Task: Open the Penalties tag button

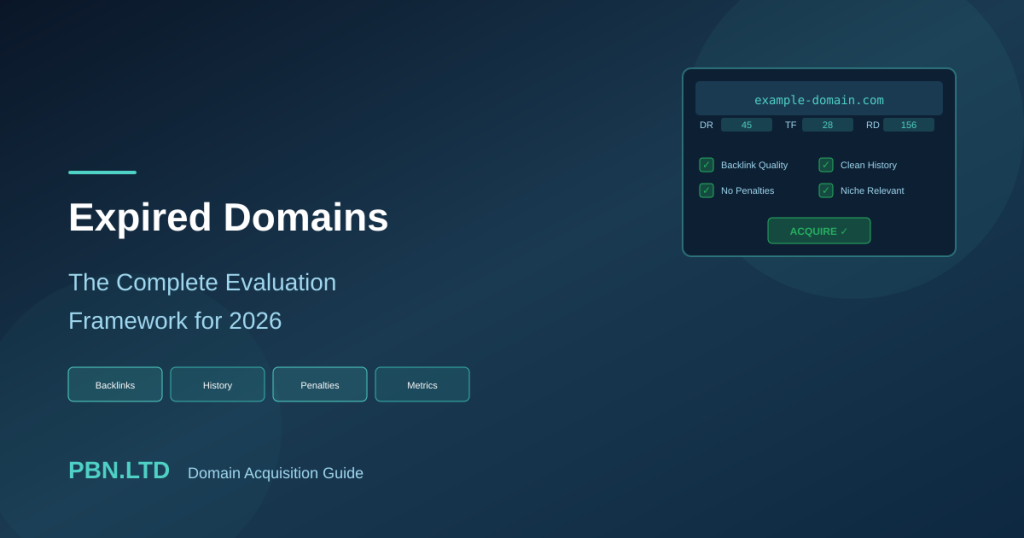Action: [x=320, y=385]
